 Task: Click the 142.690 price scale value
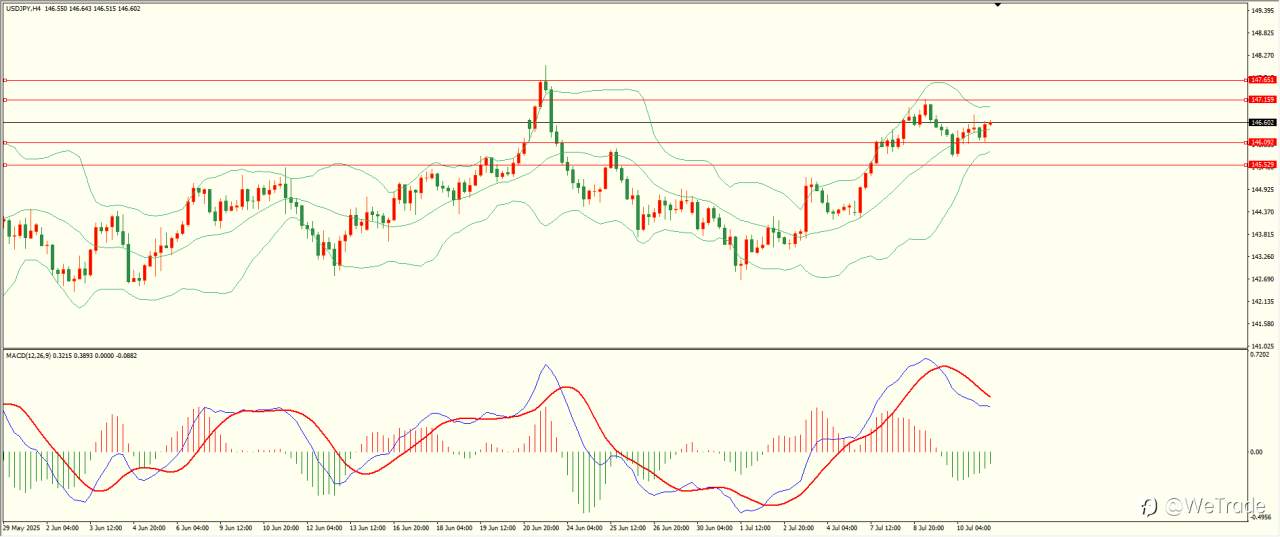pos(1262,279)
